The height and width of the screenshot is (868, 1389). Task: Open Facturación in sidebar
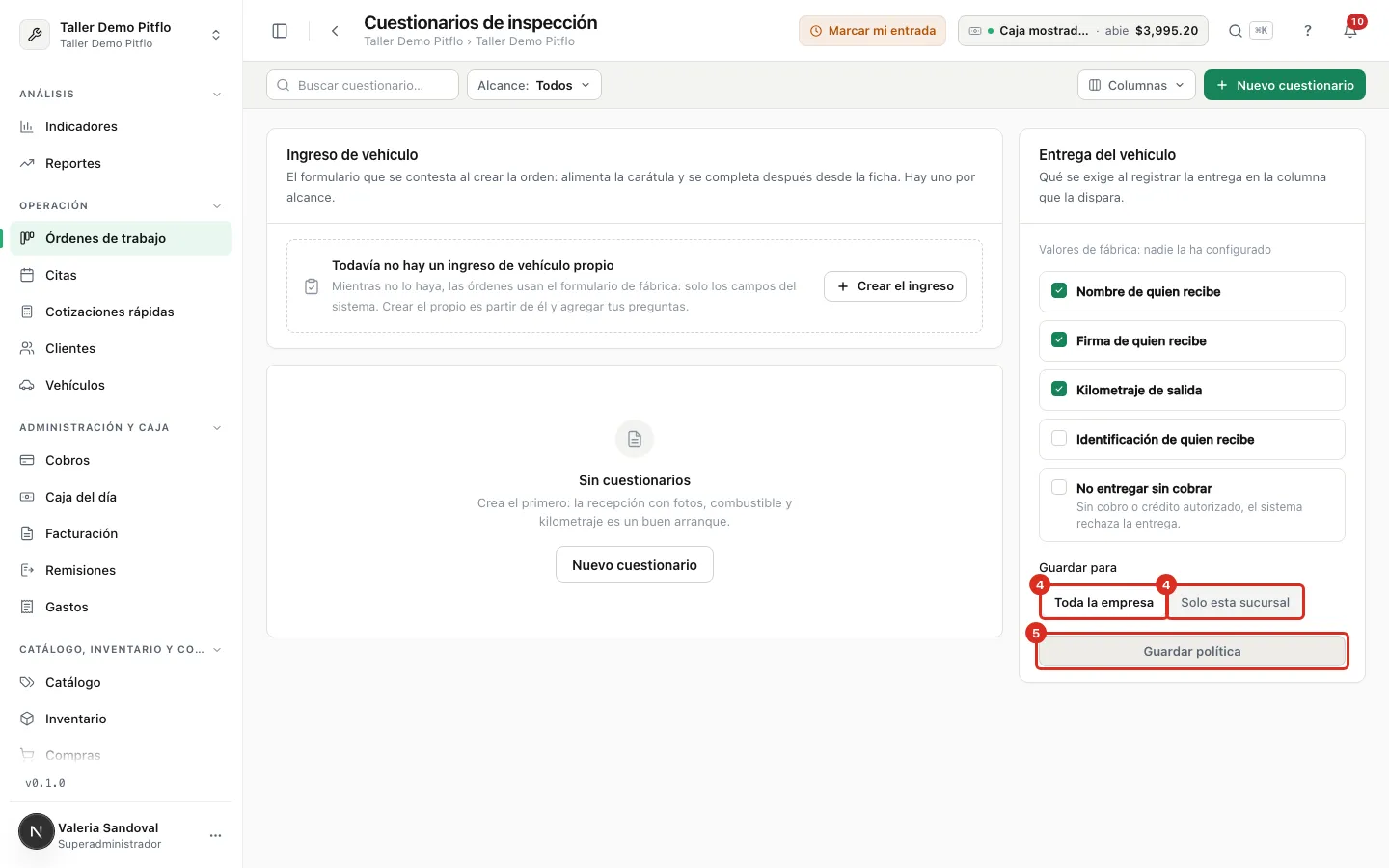122,533
